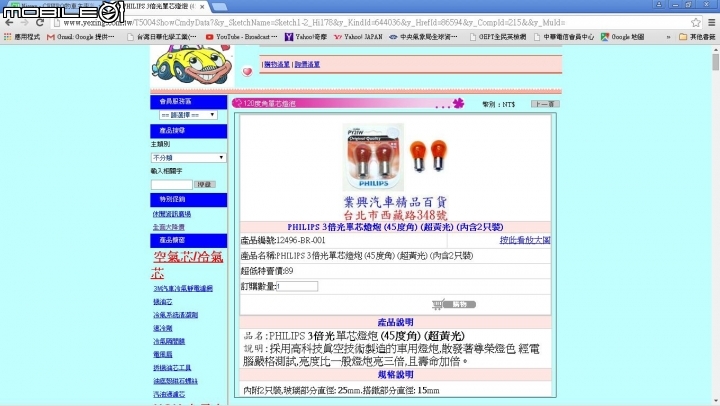Click the 產品櫥窗 sidebar header

click(x=188, y=240)
